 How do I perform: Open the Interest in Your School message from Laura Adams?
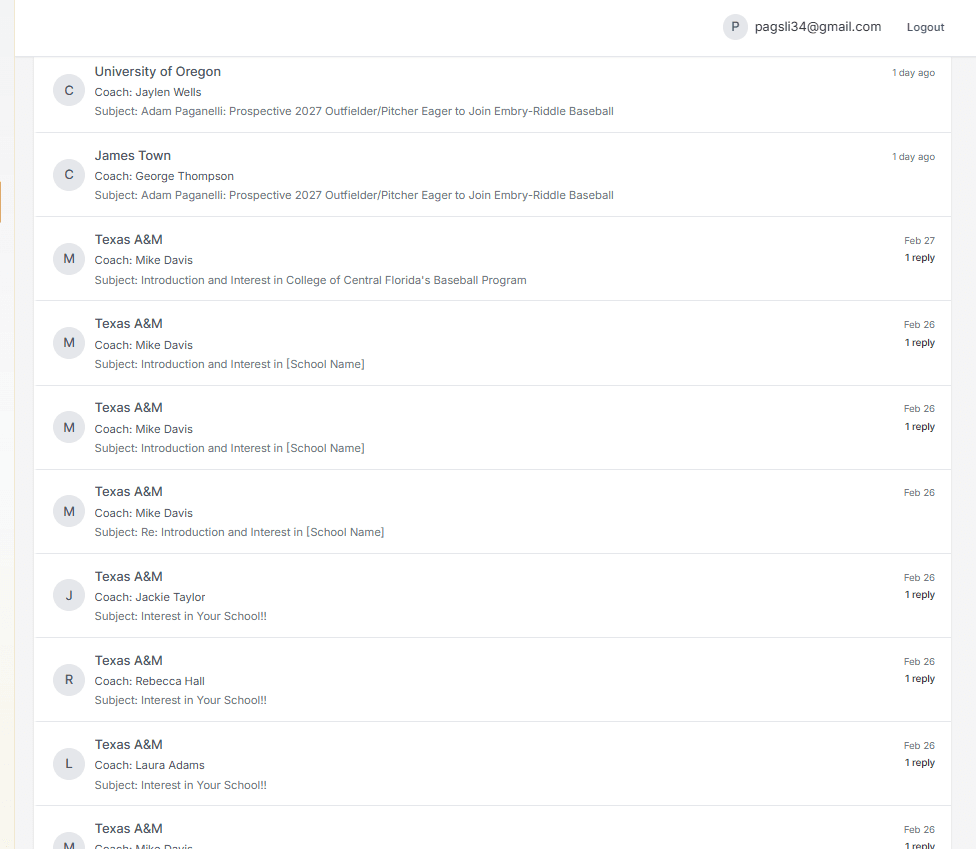coord(493,764)
